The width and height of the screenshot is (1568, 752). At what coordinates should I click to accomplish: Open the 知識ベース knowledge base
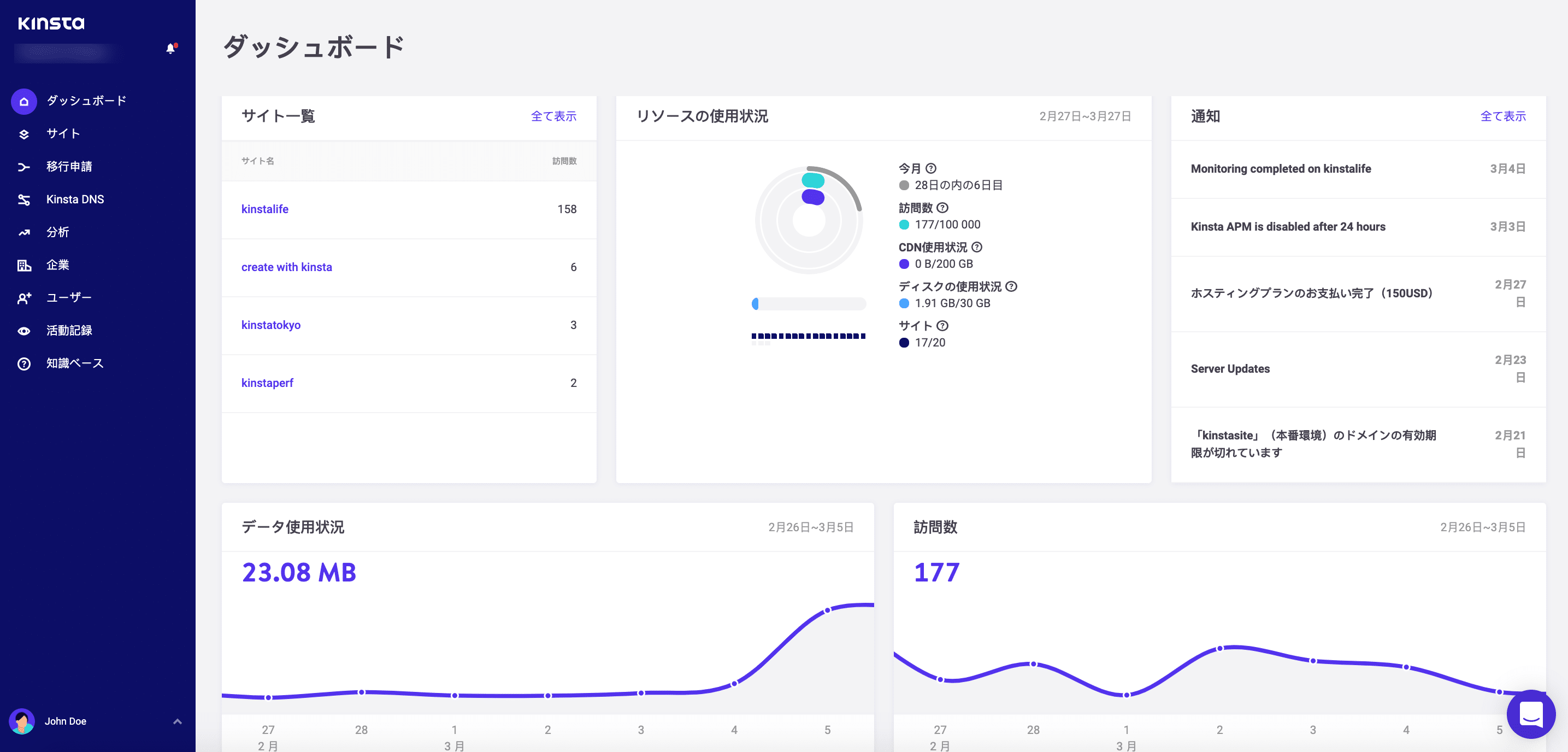pyautogui.click(x=74, y=363)
